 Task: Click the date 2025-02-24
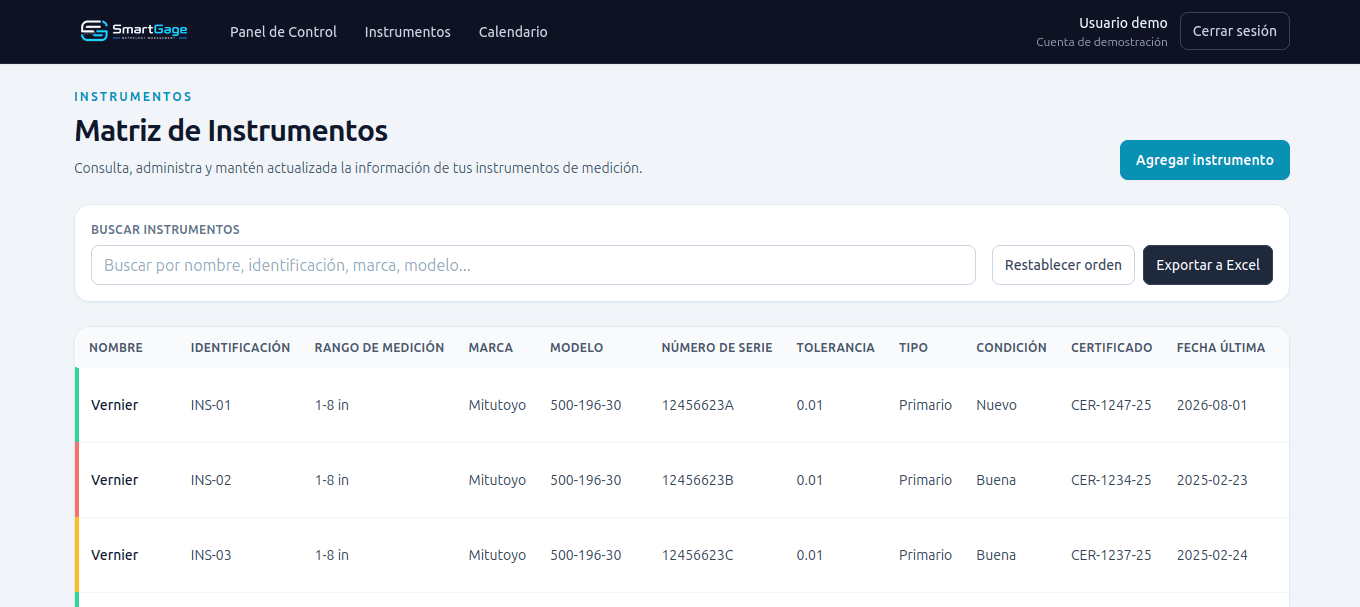pyautogui.click(x=1212, y=555)
